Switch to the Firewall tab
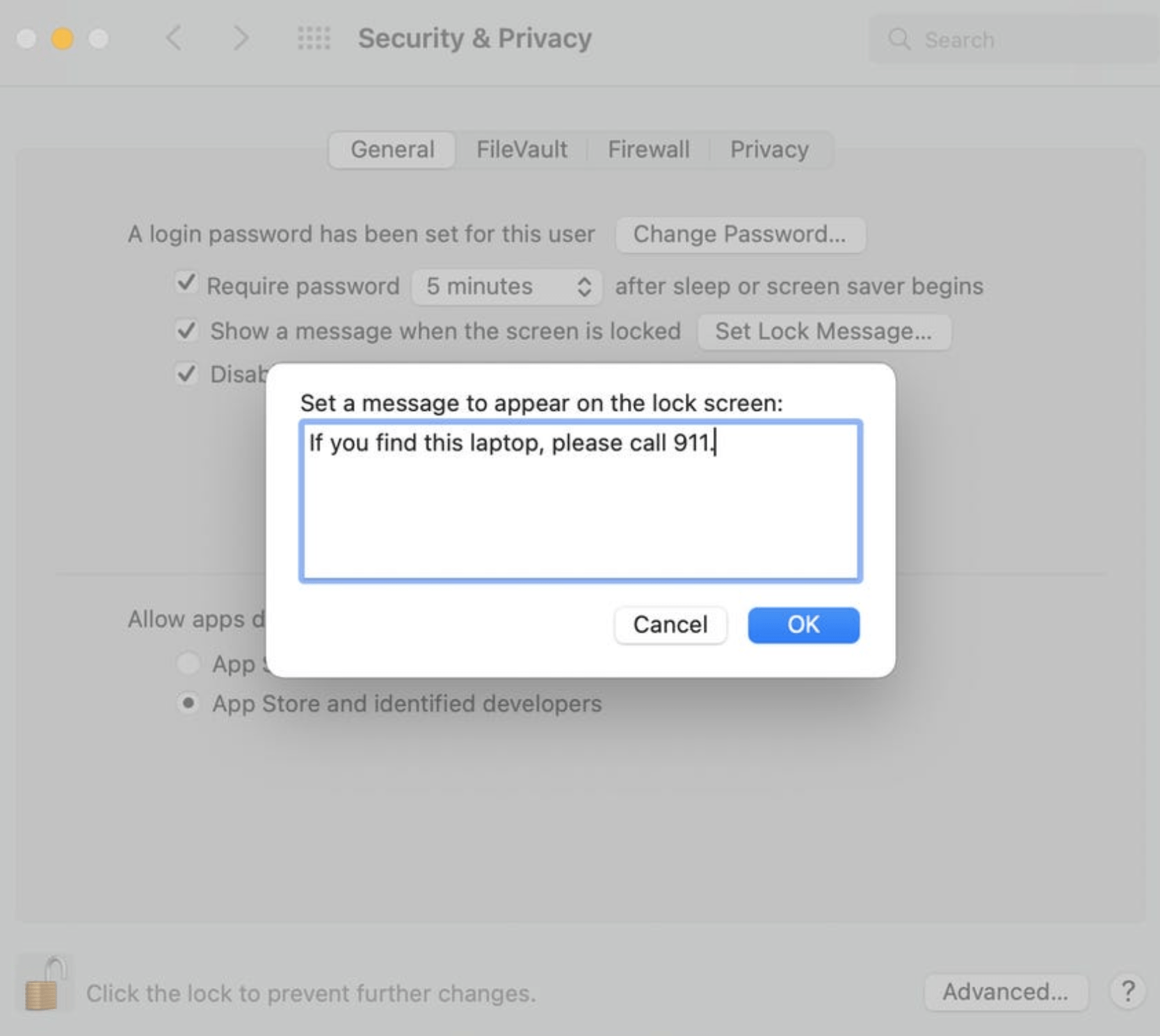 648,149
